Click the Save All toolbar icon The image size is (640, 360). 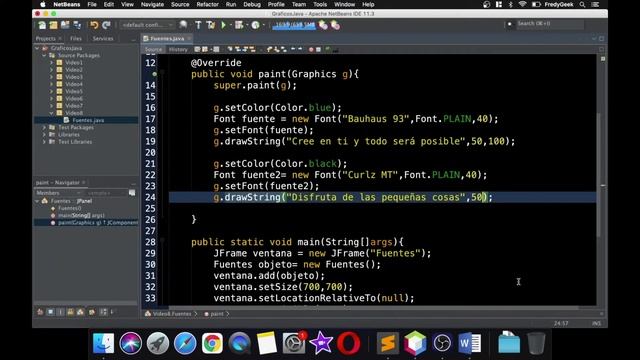[x=77, y=25]
